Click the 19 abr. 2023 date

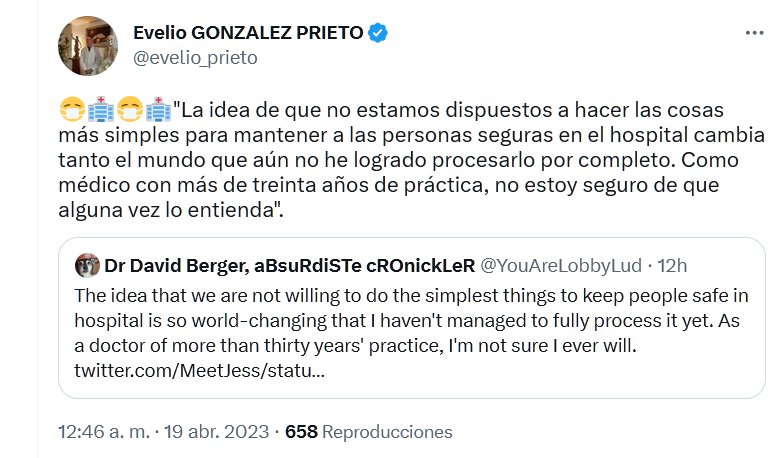pyautogui.click(x=218, y=432)
